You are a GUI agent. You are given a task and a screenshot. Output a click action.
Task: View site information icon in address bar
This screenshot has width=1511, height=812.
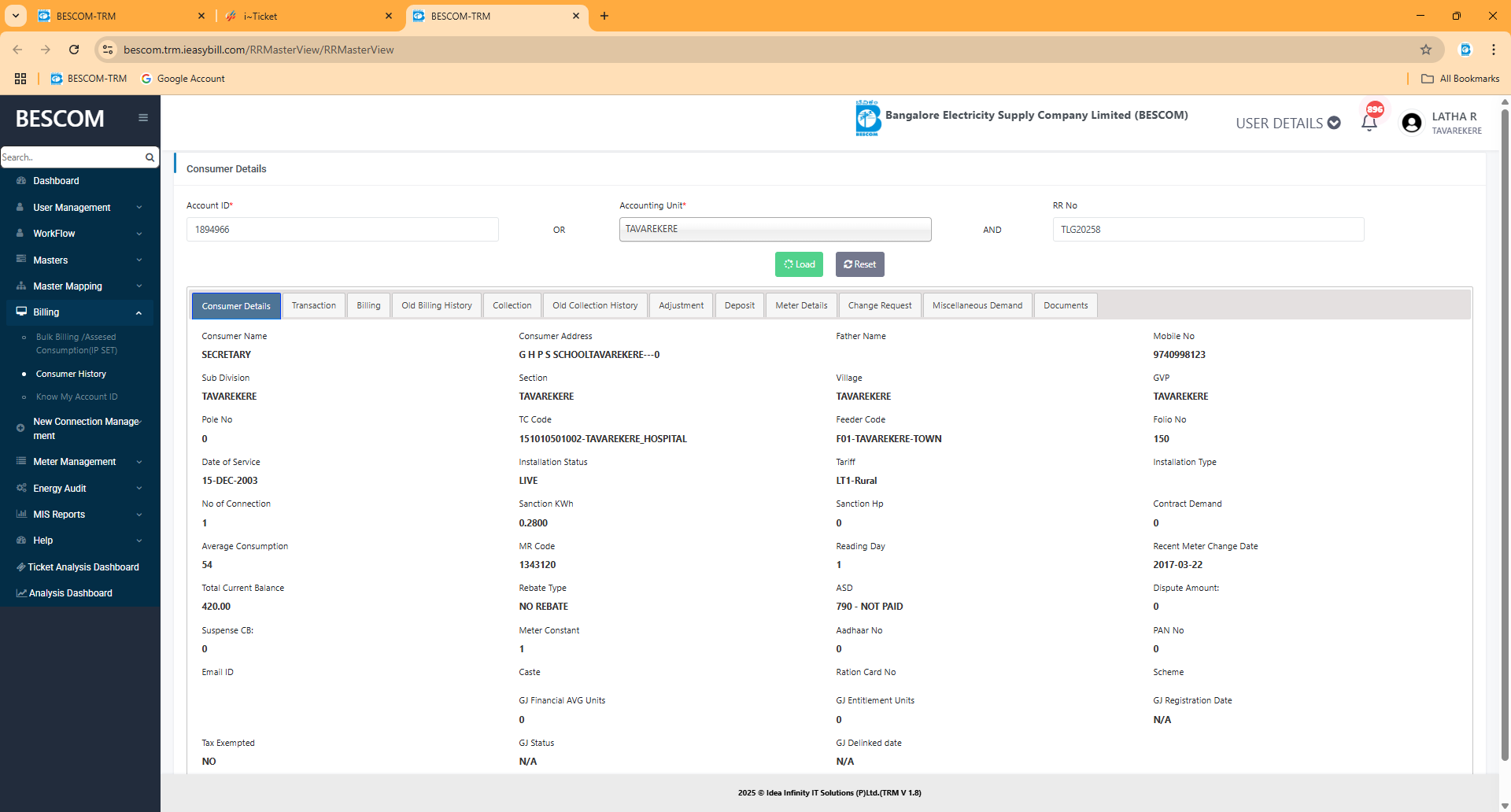(108, 50)
